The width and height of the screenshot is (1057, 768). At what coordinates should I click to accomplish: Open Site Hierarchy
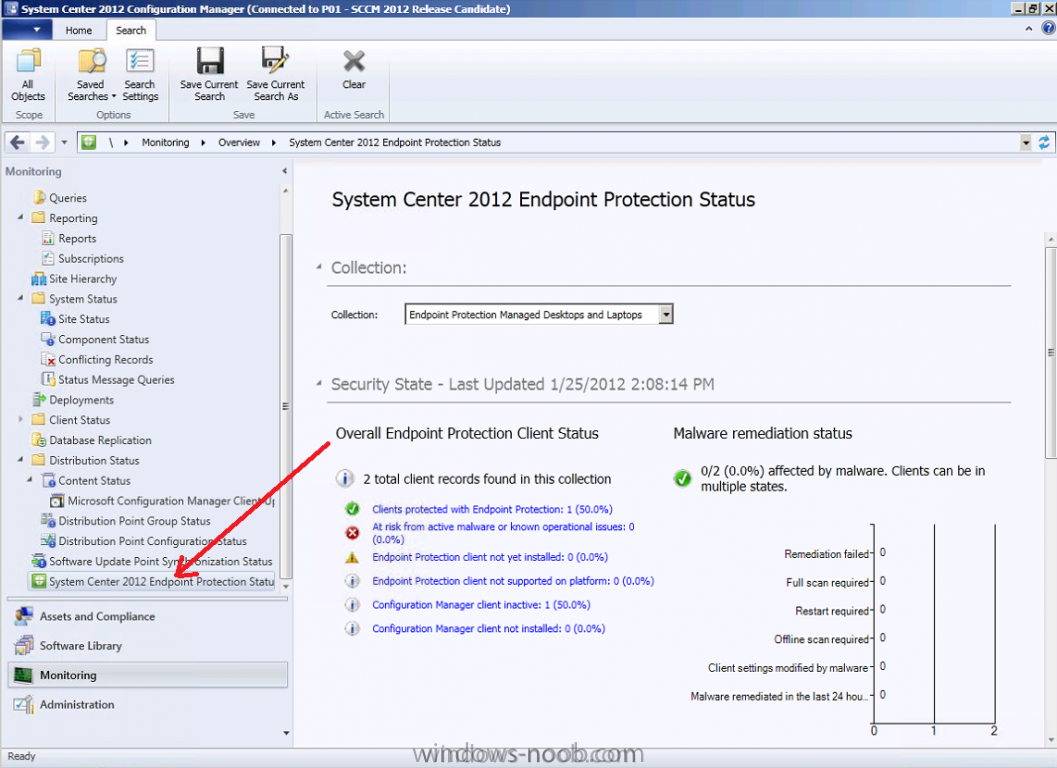pyautogui.click(x=82, y=278)
